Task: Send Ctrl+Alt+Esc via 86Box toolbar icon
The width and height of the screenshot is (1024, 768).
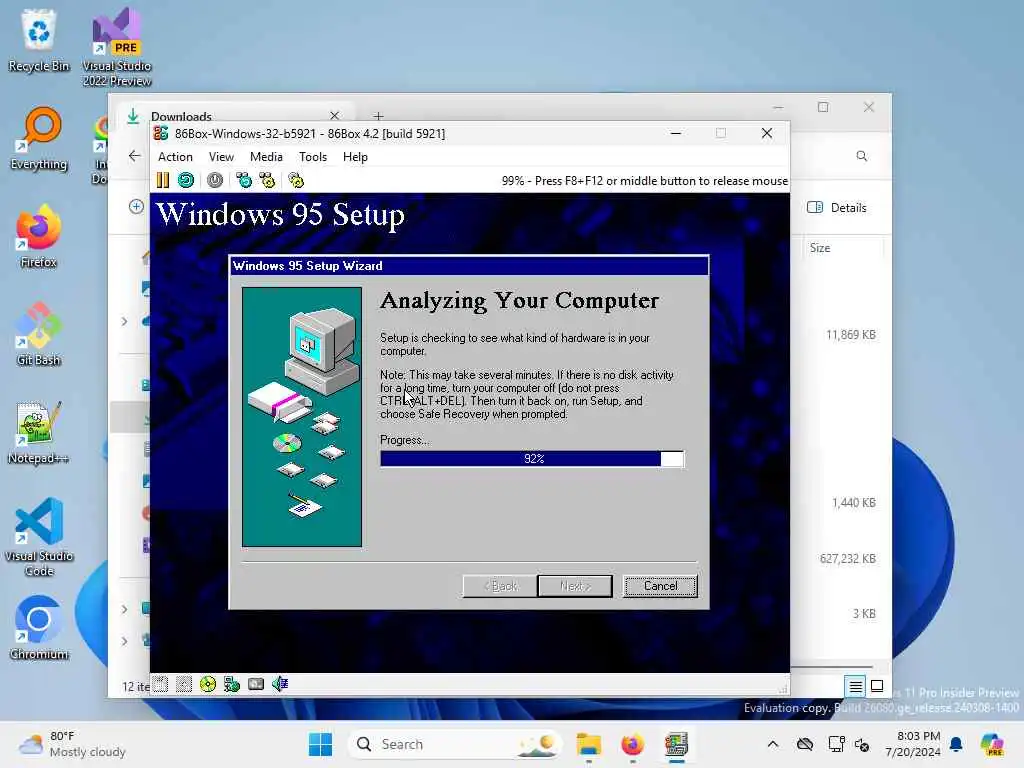Action: (268, 180)
